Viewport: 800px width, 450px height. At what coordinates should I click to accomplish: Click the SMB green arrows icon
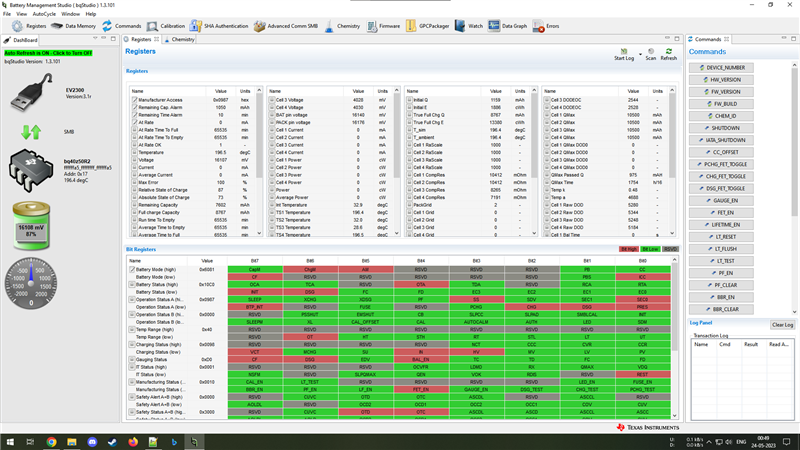(x=31, y=132)
